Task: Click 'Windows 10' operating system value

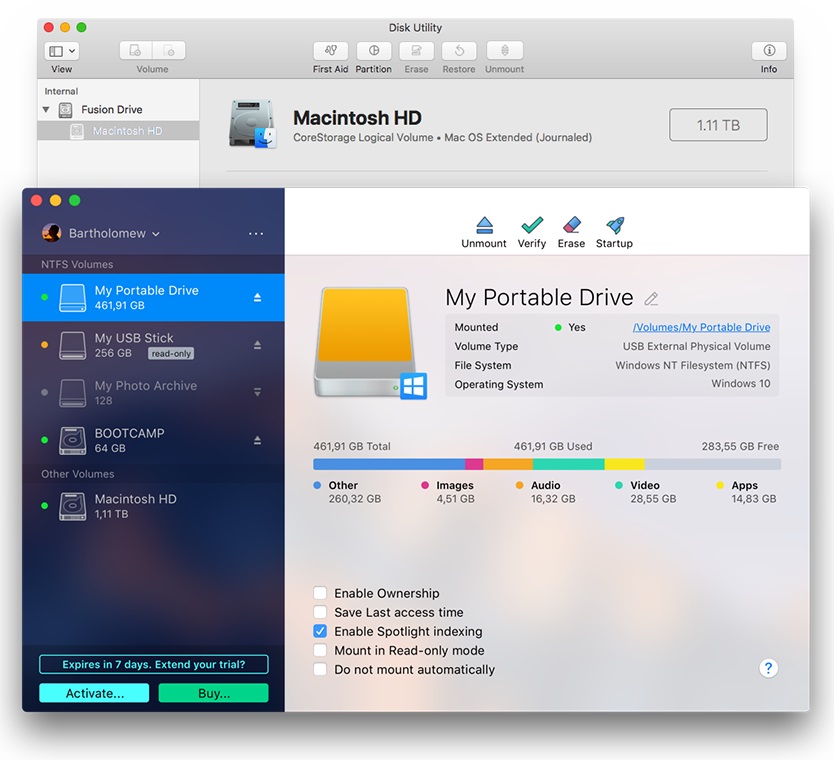Action: pos(741,384)
